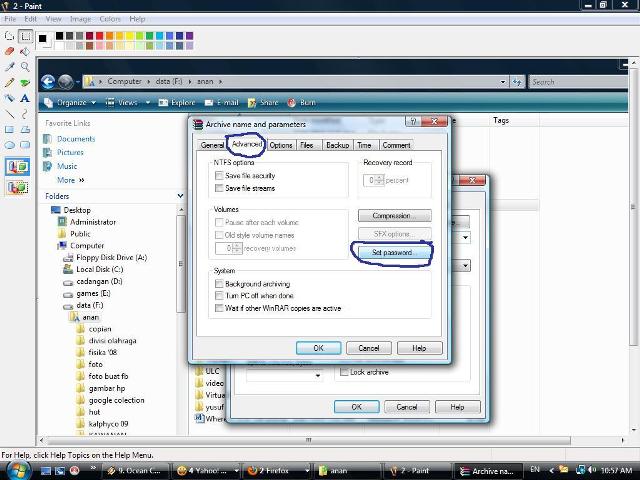Screen dimensions: 640x480
Task: Expand the address bar history dropdown
Action: click(503, 82)
